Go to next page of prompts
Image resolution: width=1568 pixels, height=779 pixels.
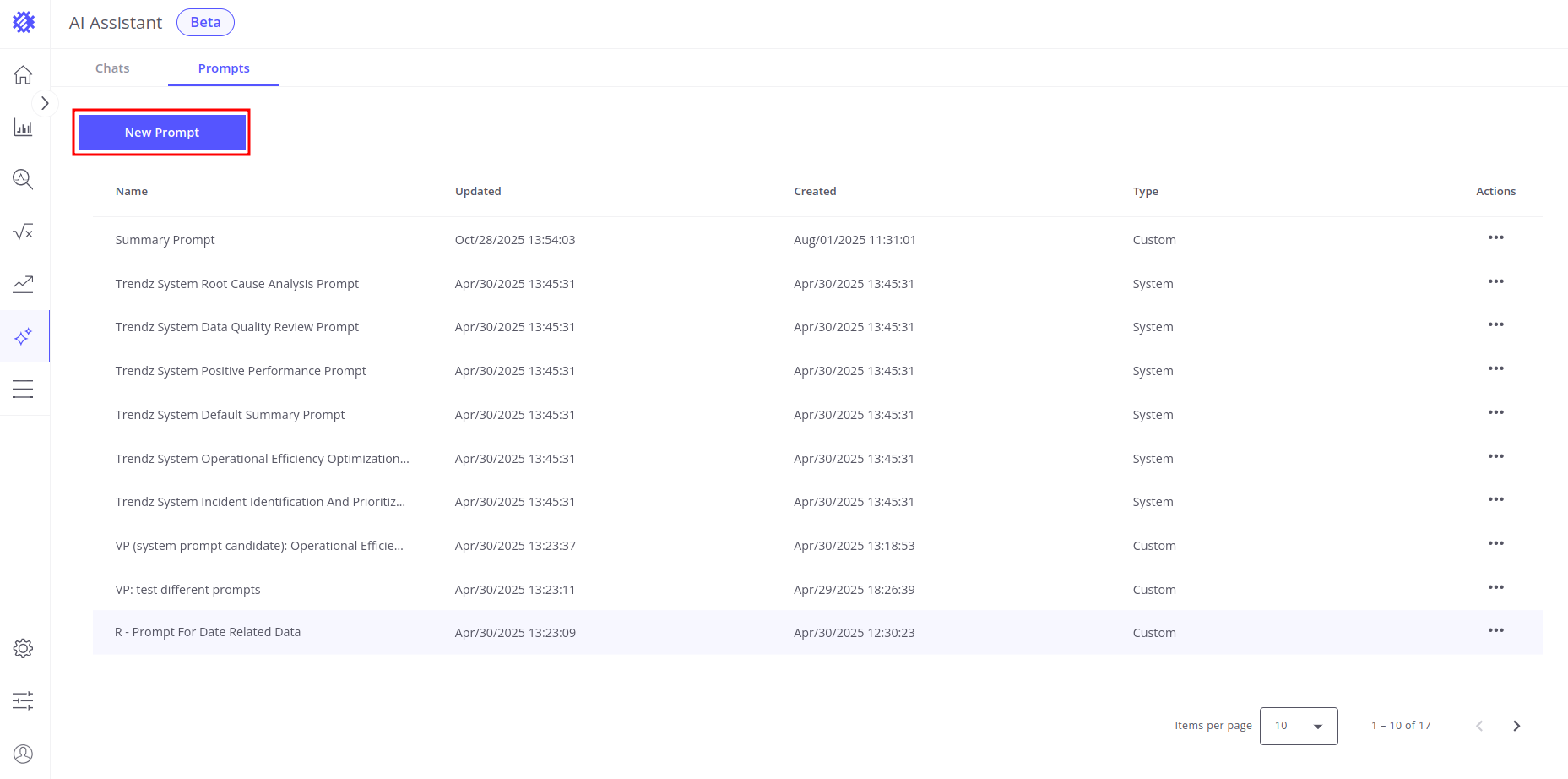click(x=1516, y=726)
